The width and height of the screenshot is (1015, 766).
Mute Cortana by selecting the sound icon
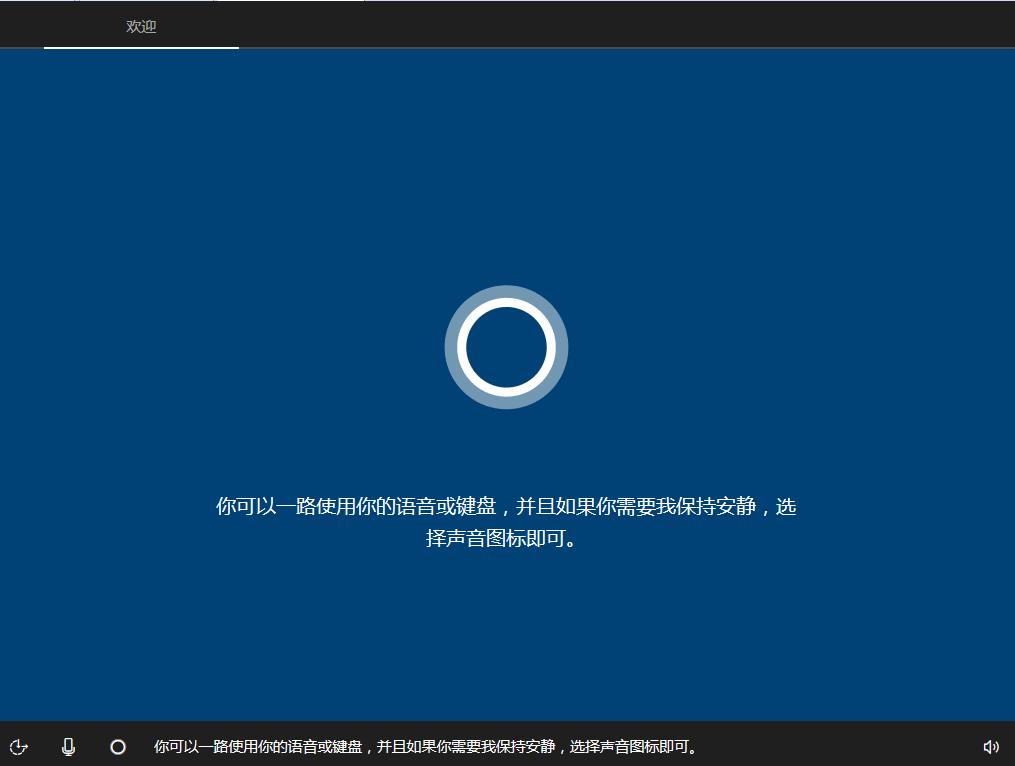click(991, 746)
